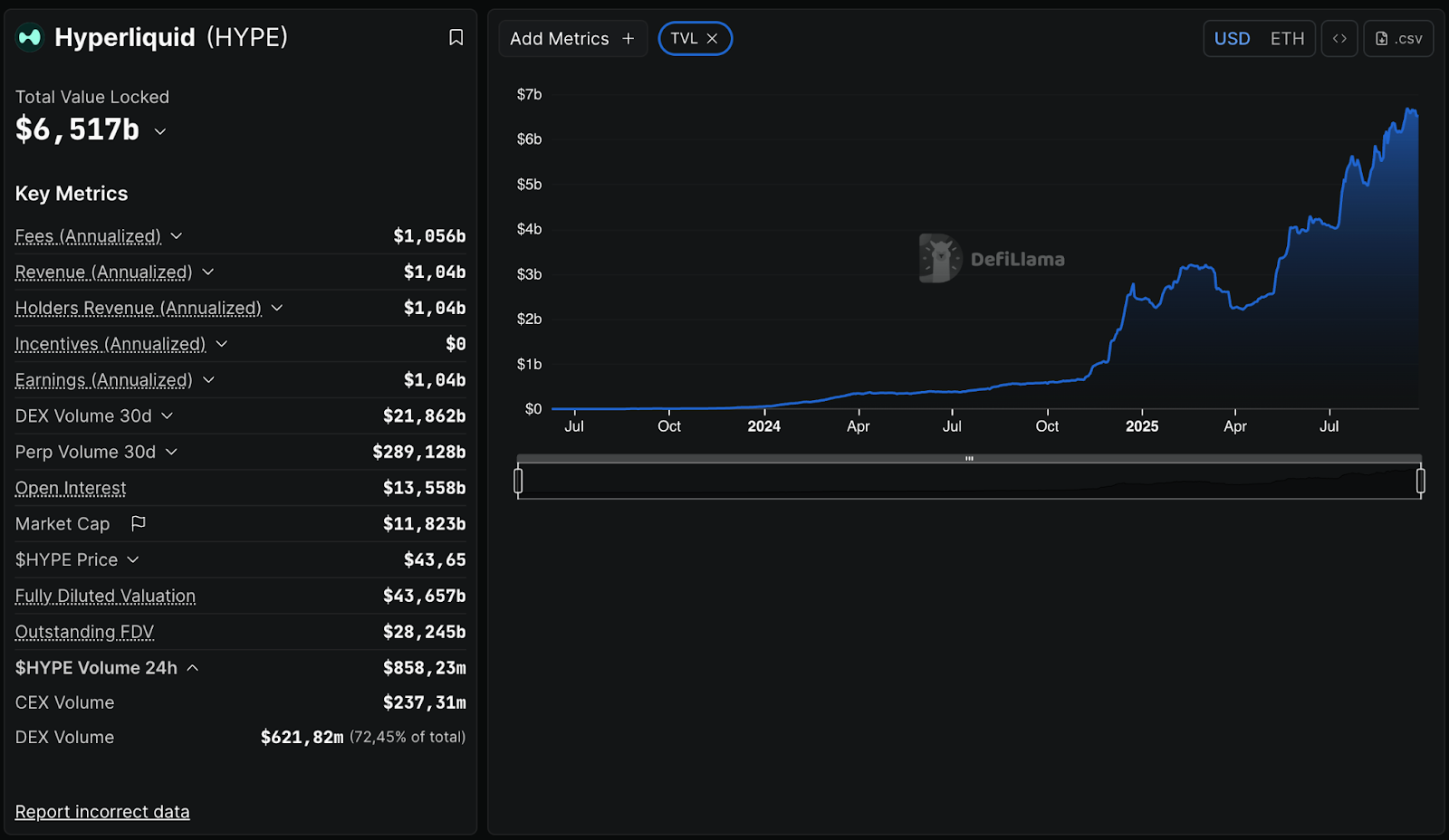Bookmark Hyperliquid with the bookmark icon
Screen dimensions: 1449x840
(456, 37)
